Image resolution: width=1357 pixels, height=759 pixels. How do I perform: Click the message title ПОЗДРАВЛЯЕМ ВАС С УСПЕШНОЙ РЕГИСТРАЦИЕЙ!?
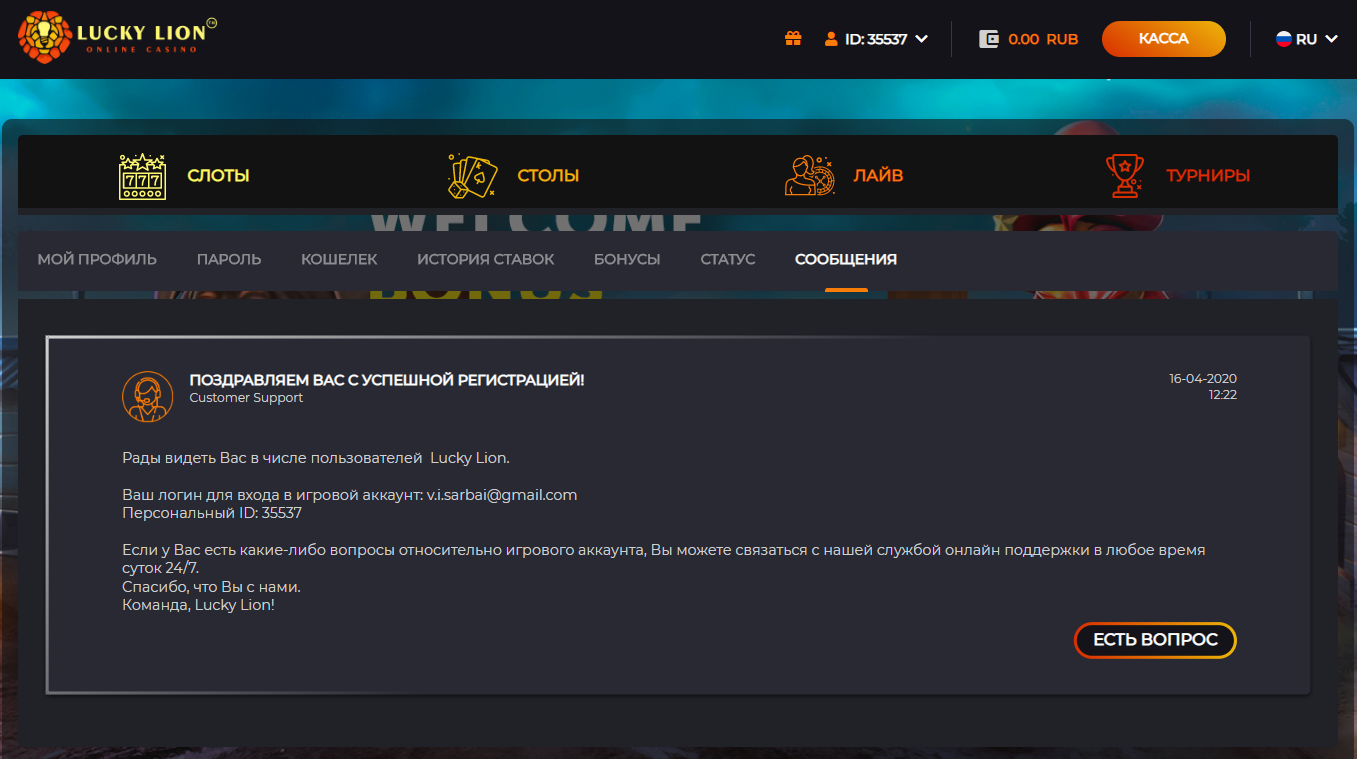[x=387, y=381]
